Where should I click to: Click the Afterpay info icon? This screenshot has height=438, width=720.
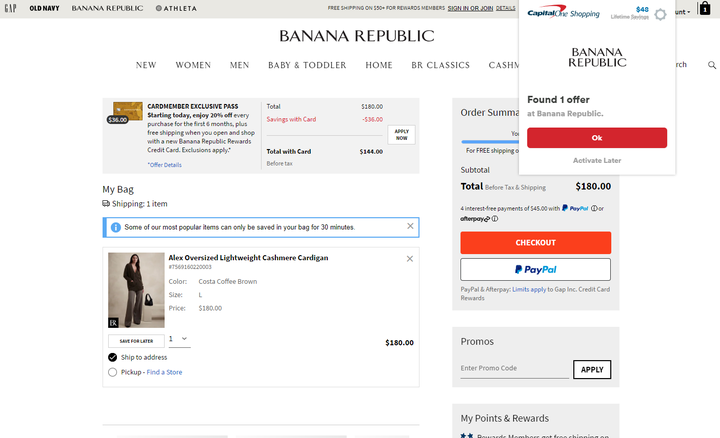pos(495,219)
